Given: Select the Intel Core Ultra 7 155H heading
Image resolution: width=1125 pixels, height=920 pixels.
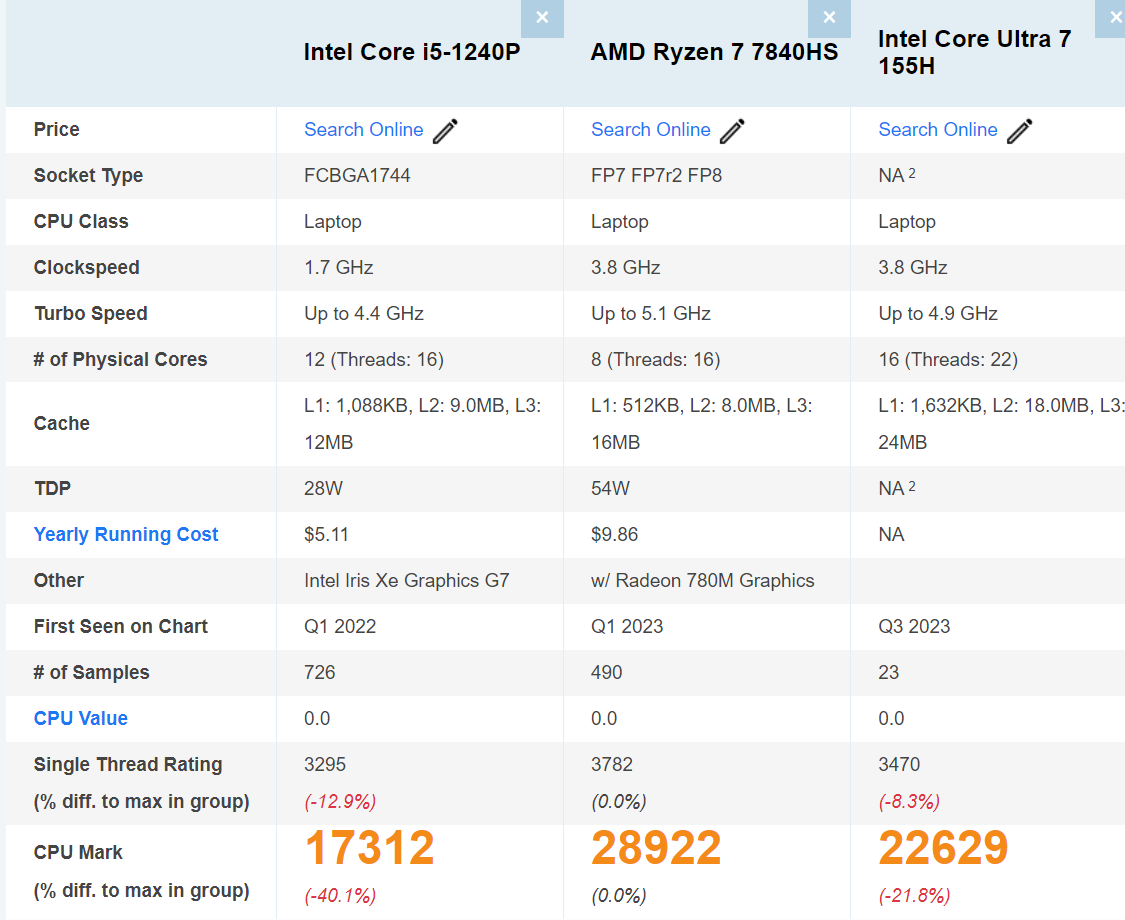Looking at the screenshot, I should pyautogui.click(x=975, y=52).
